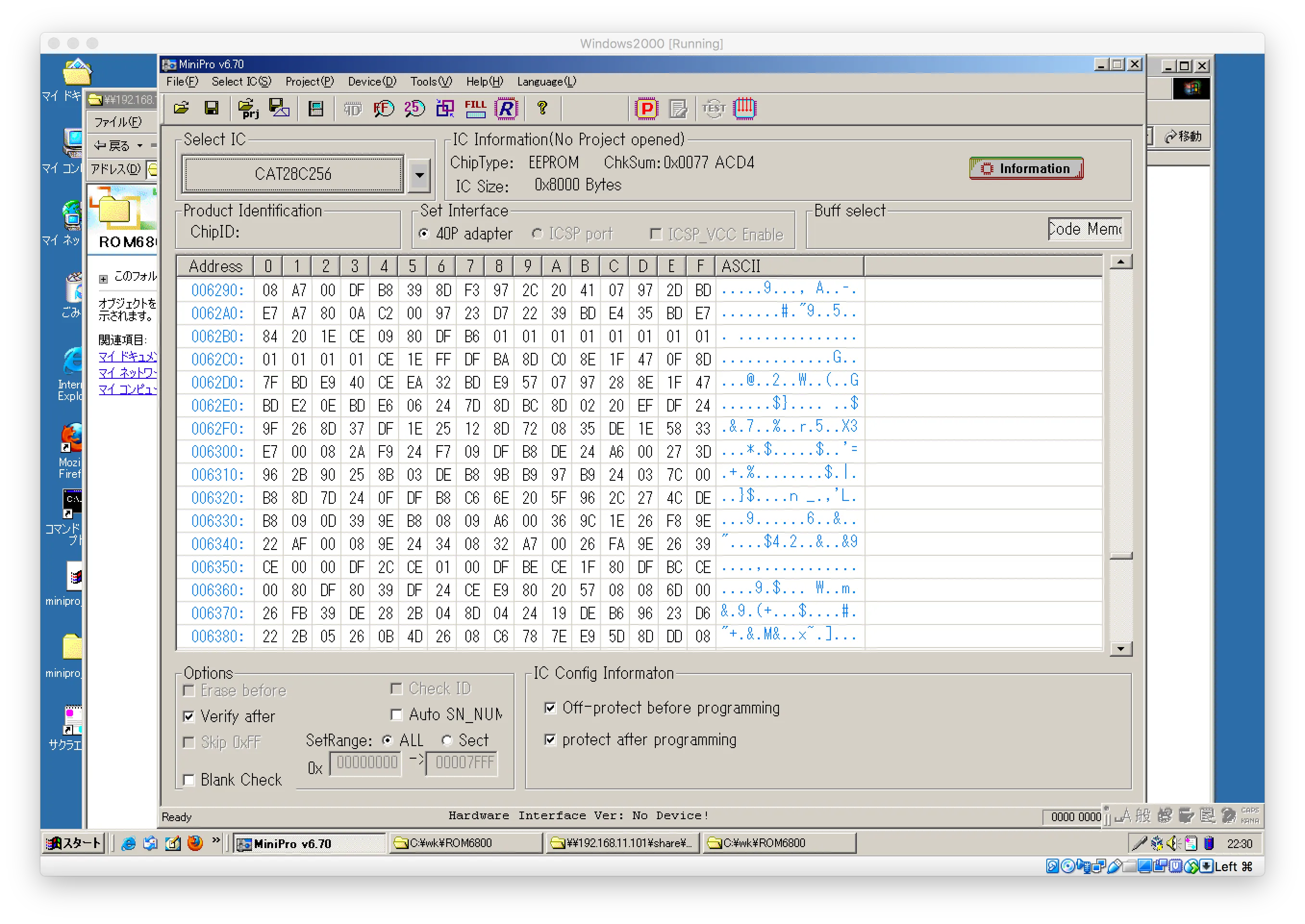This screenshot has width=1305, height=924.
Task: Click the calculator-style device toolbar icon
Action: (316, 108)
